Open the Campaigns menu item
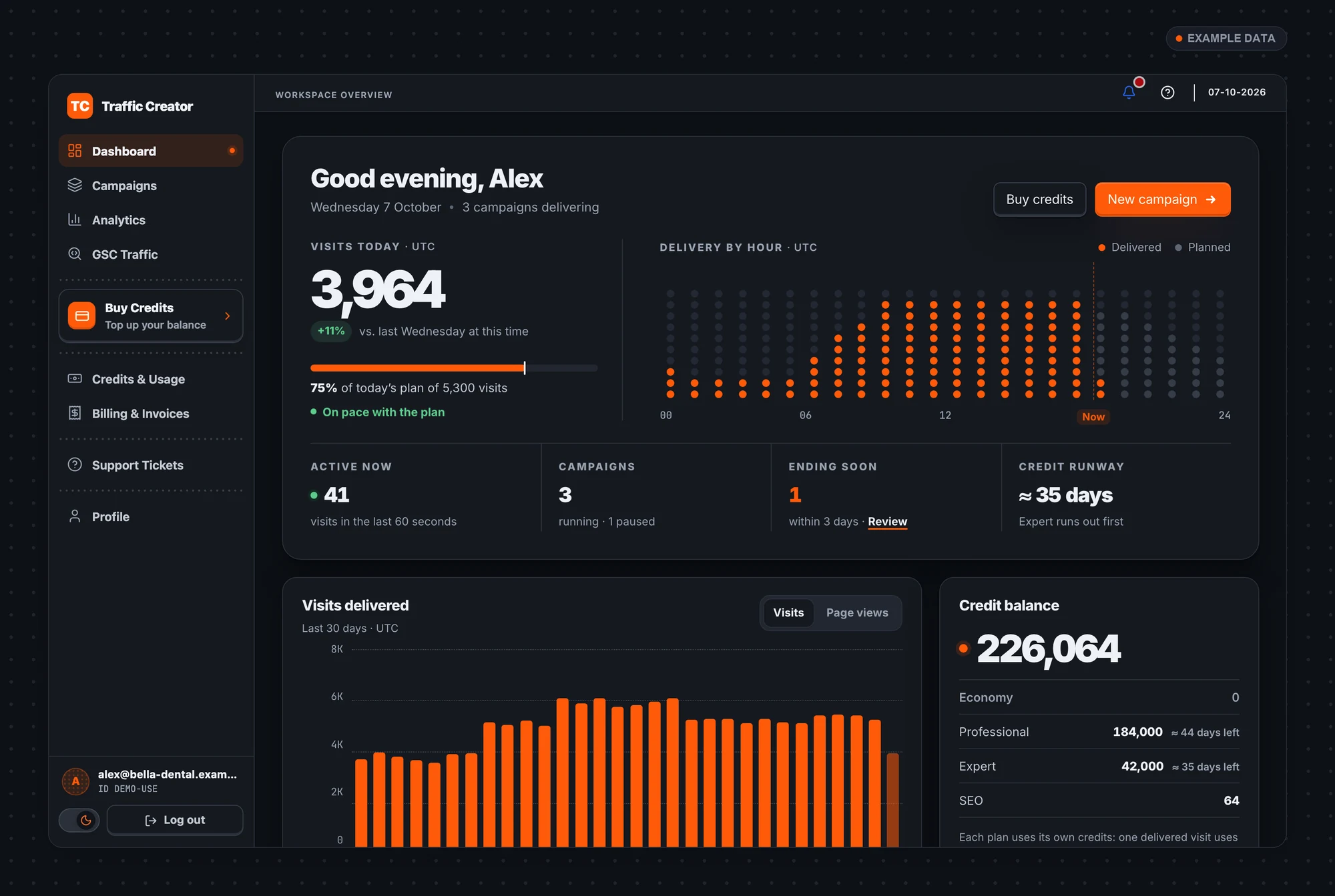The height and width of the screenshot is (896, 1335). pyautogui.click(x=151, y=185)
